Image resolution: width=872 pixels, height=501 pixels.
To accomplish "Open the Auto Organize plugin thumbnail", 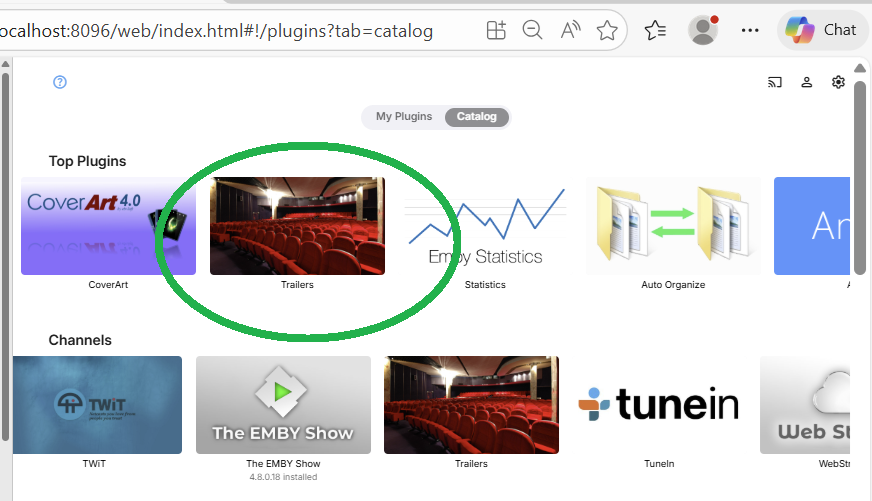I will (673, 226).
